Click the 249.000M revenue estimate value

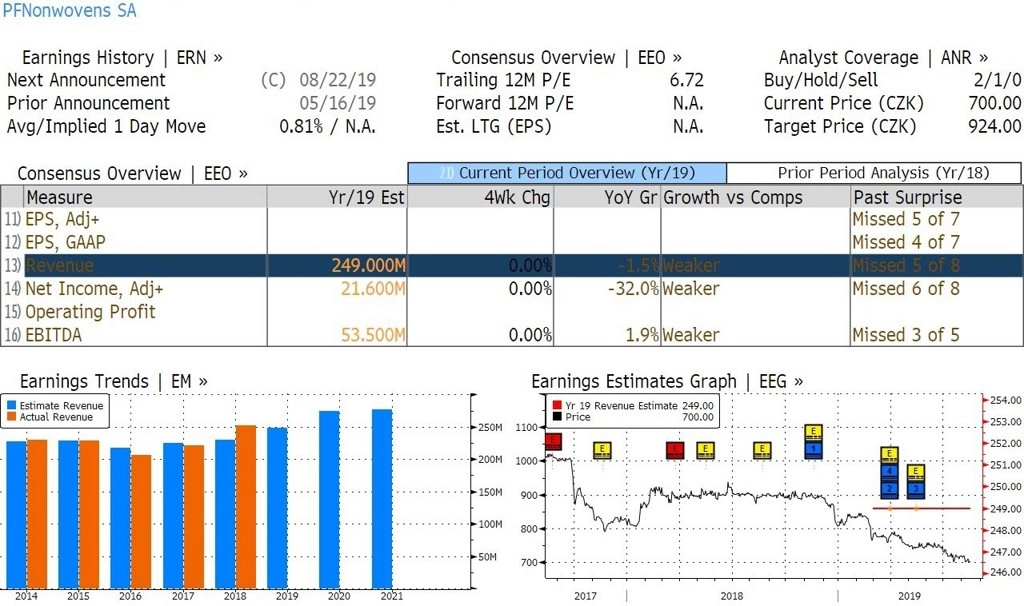(368, 266)
